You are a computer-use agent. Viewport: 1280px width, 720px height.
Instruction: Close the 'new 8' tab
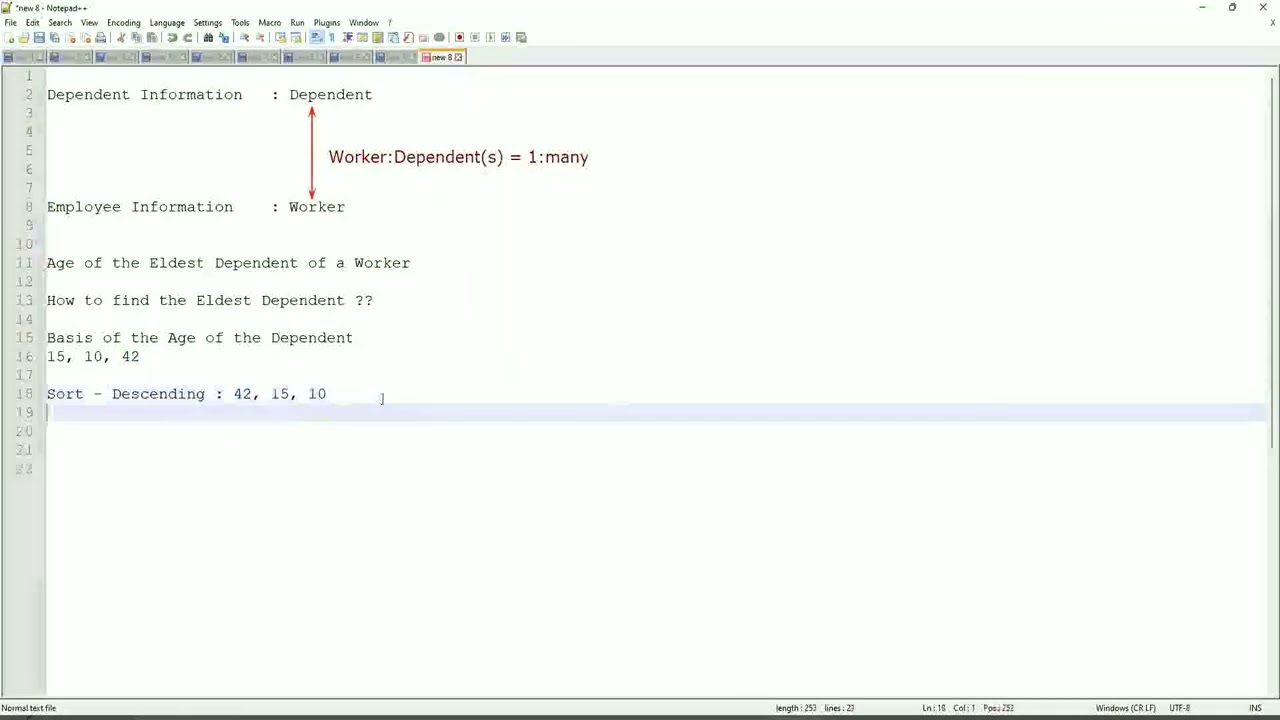click(459, 57)
